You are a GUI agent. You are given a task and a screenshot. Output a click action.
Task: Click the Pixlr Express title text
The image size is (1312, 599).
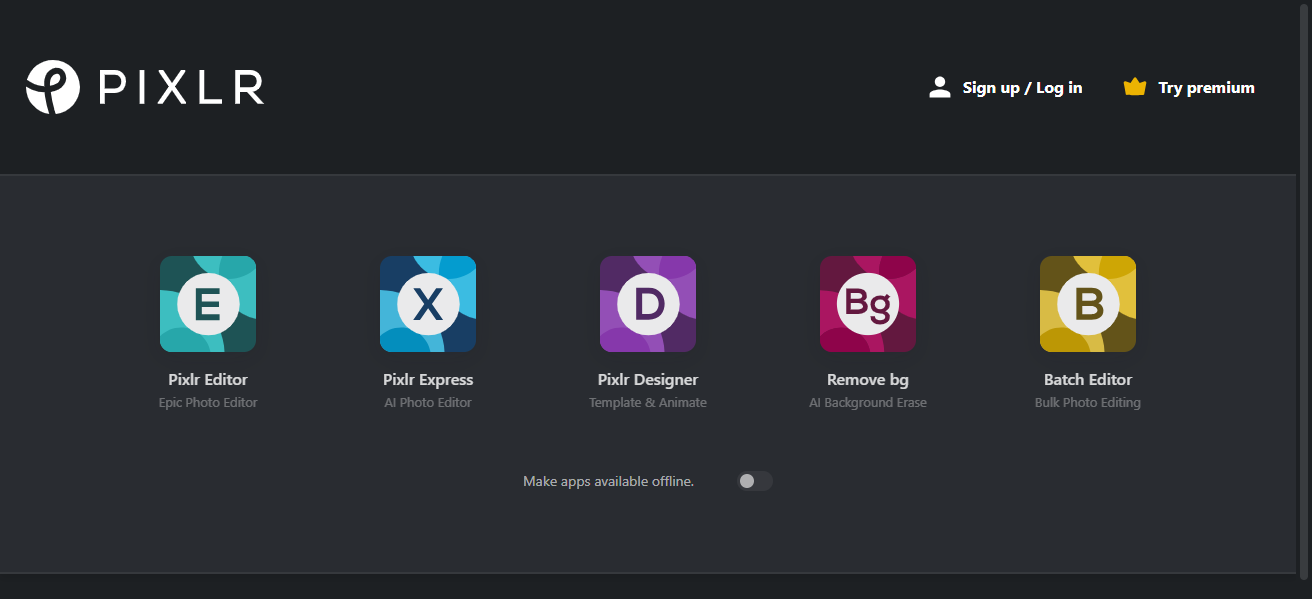(x=428, y=380)
